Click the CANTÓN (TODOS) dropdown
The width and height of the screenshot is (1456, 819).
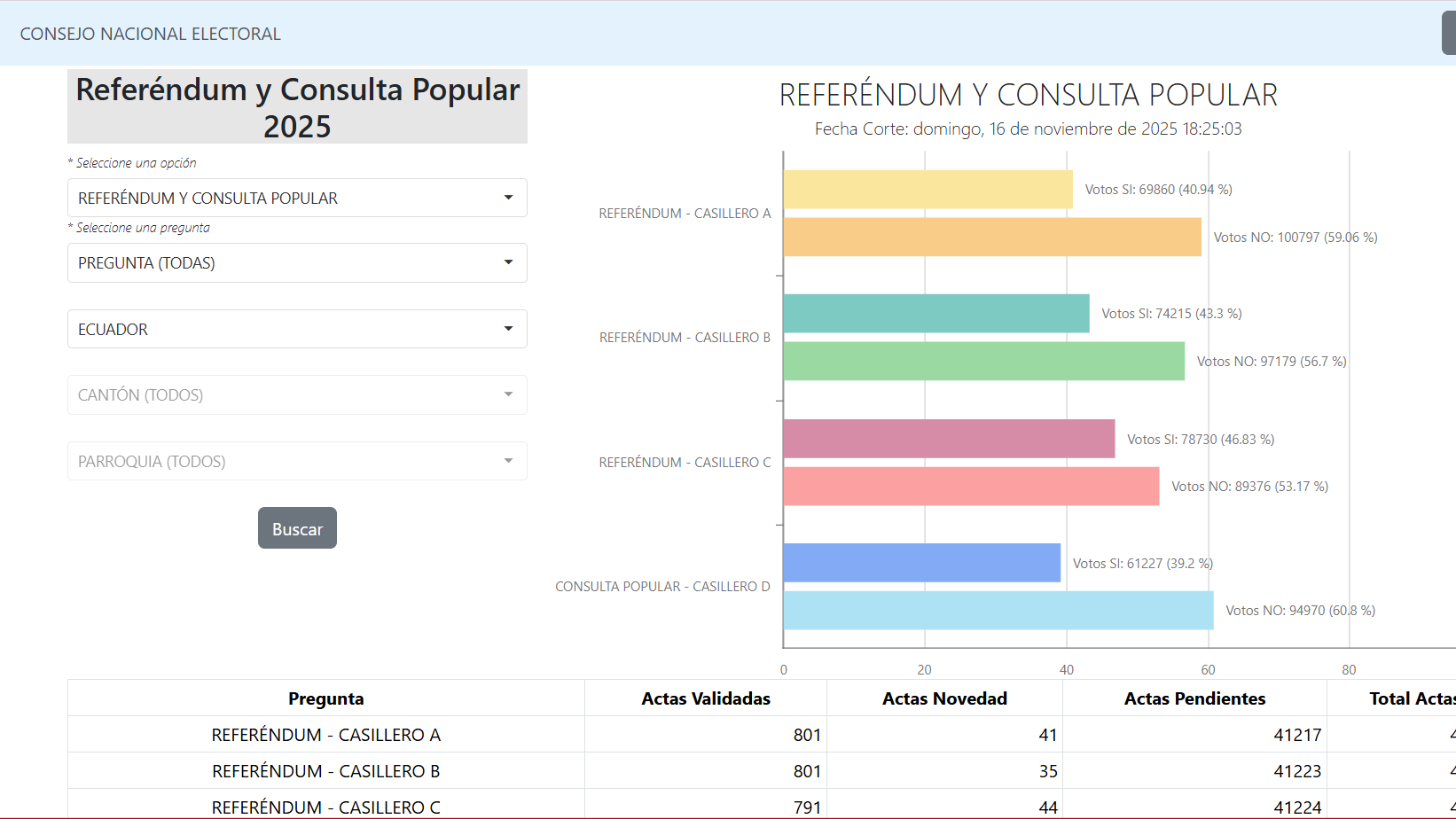point(297,395)
